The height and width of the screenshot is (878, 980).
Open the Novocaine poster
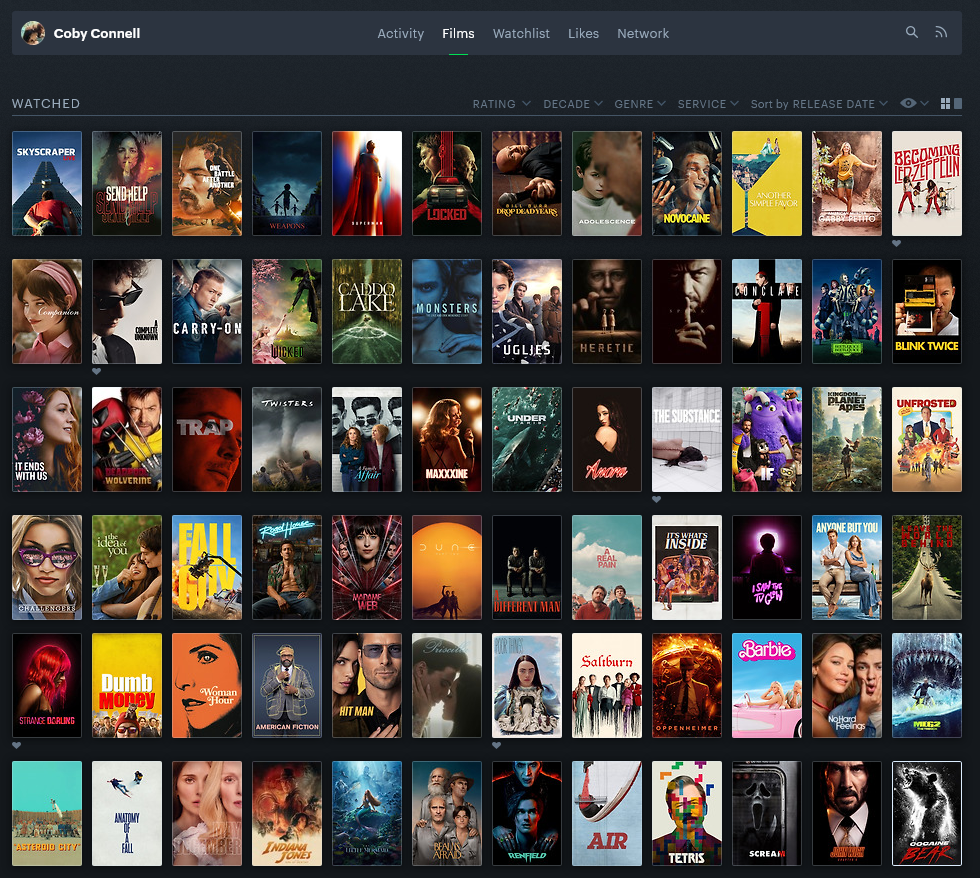(x=687, y=183)
